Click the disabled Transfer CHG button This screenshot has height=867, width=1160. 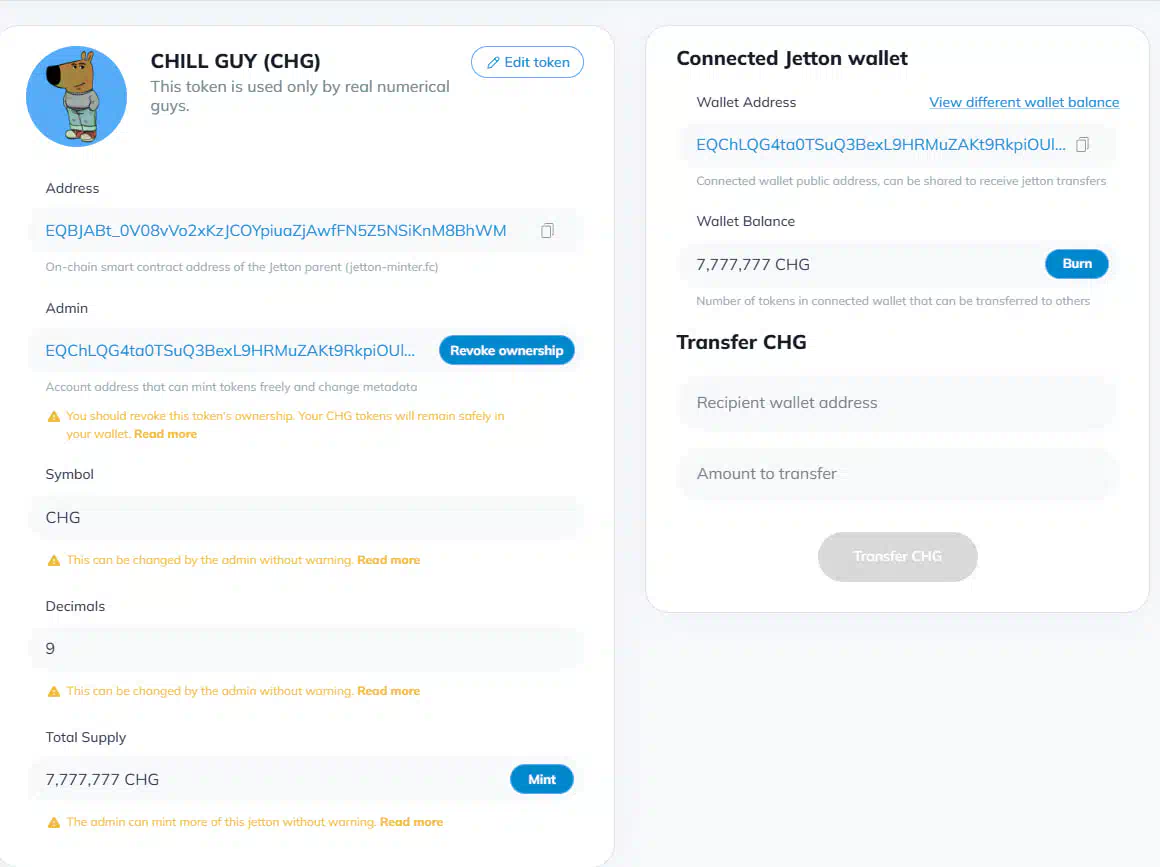coord(897,556)
